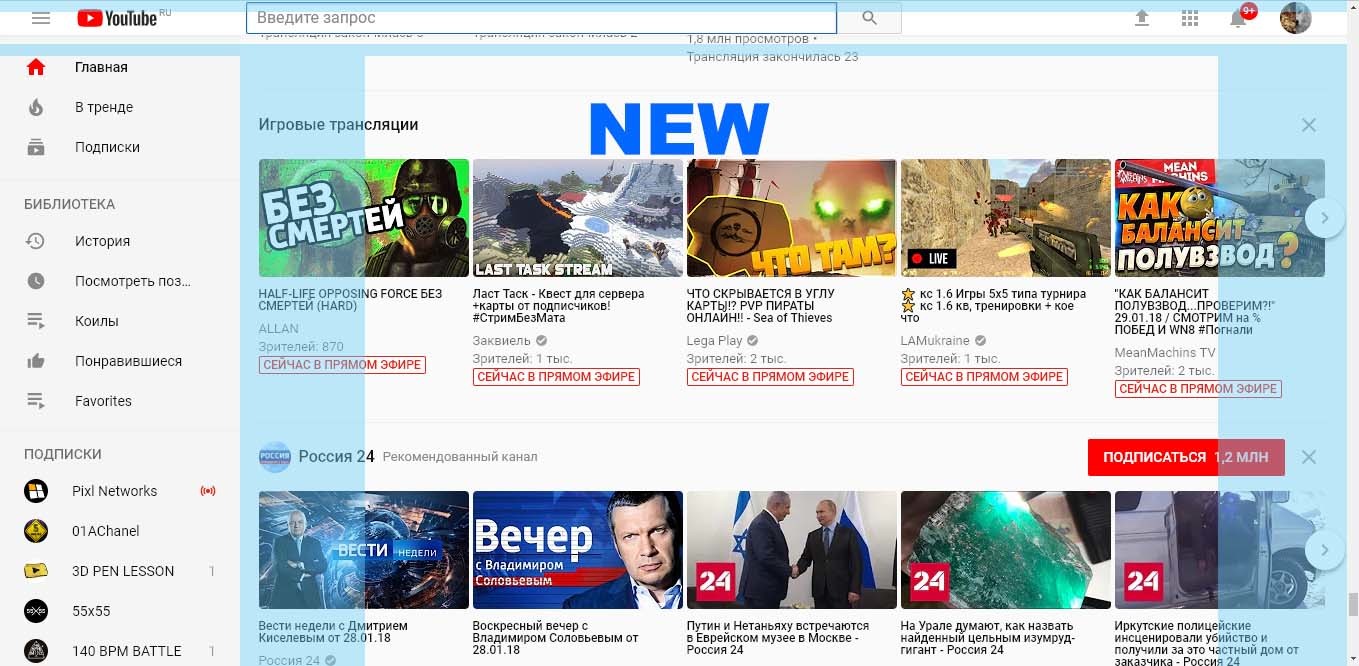Dismiss the Игровые трансляции section

[1308, 125]
